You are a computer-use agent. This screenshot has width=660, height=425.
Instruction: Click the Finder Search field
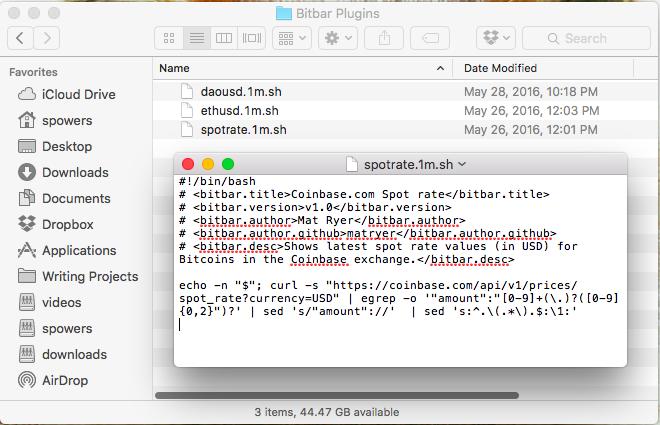(x=586, y=38)
